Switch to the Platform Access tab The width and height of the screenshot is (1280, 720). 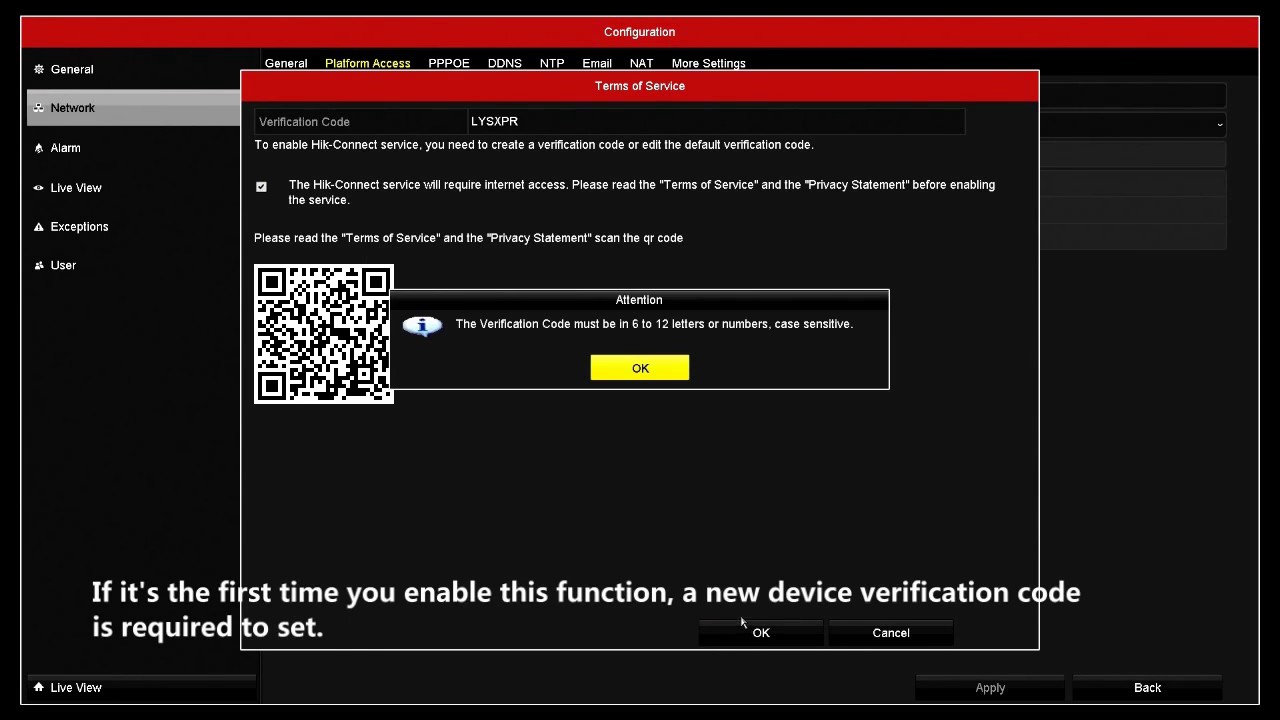tap(367, 63)
